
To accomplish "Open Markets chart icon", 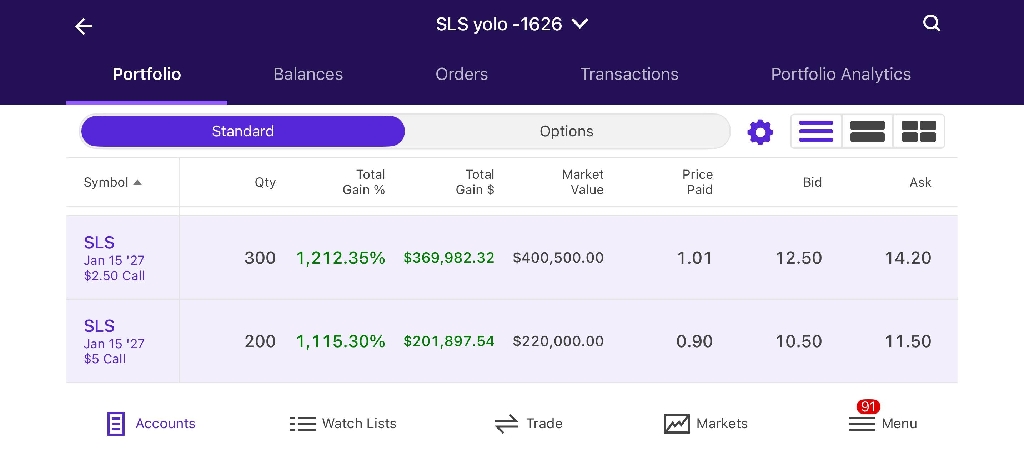I will coord(705,423).
